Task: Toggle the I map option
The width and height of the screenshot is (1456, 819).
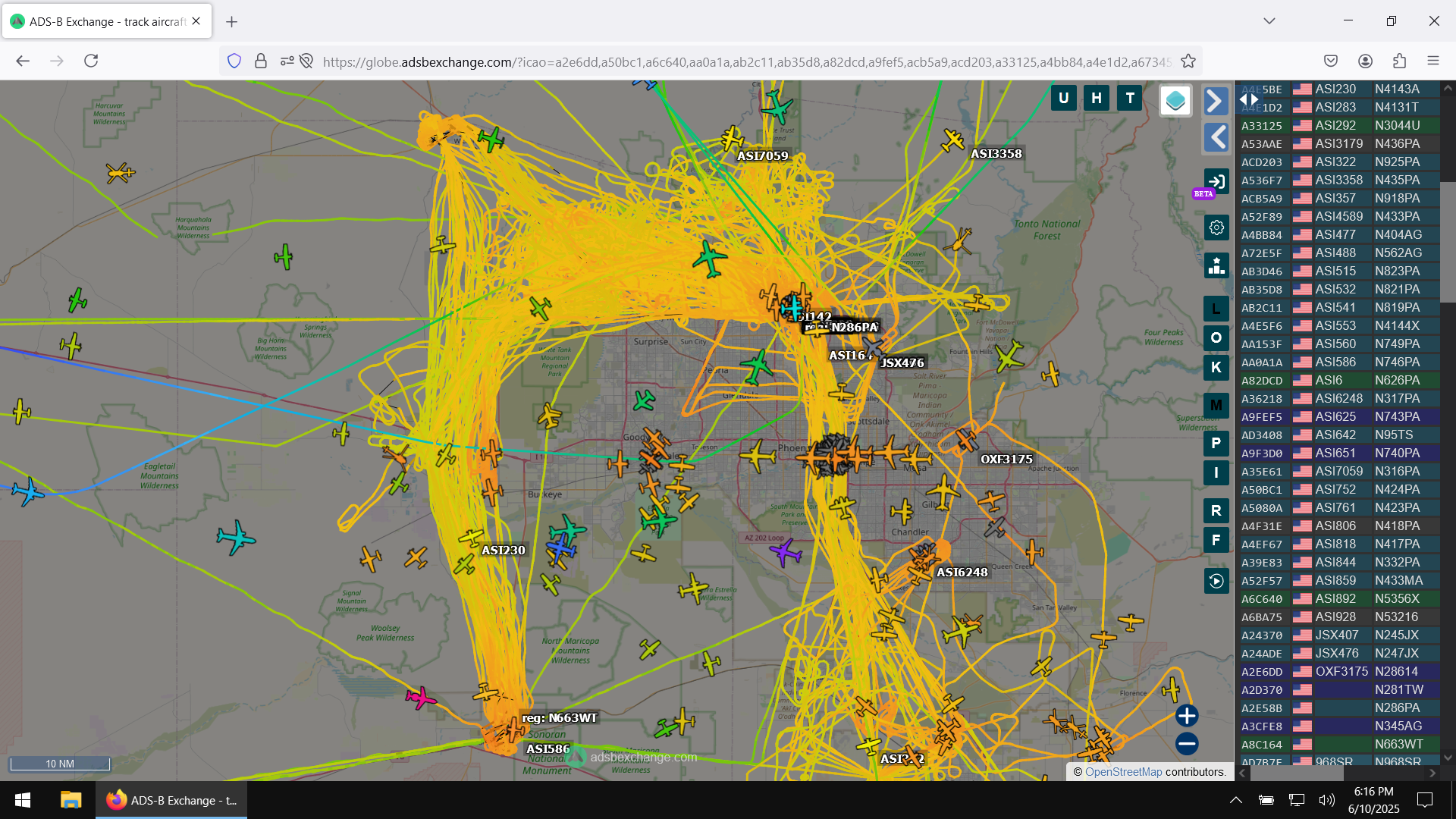Action: pyautogui.click(x=1216, y=472)
